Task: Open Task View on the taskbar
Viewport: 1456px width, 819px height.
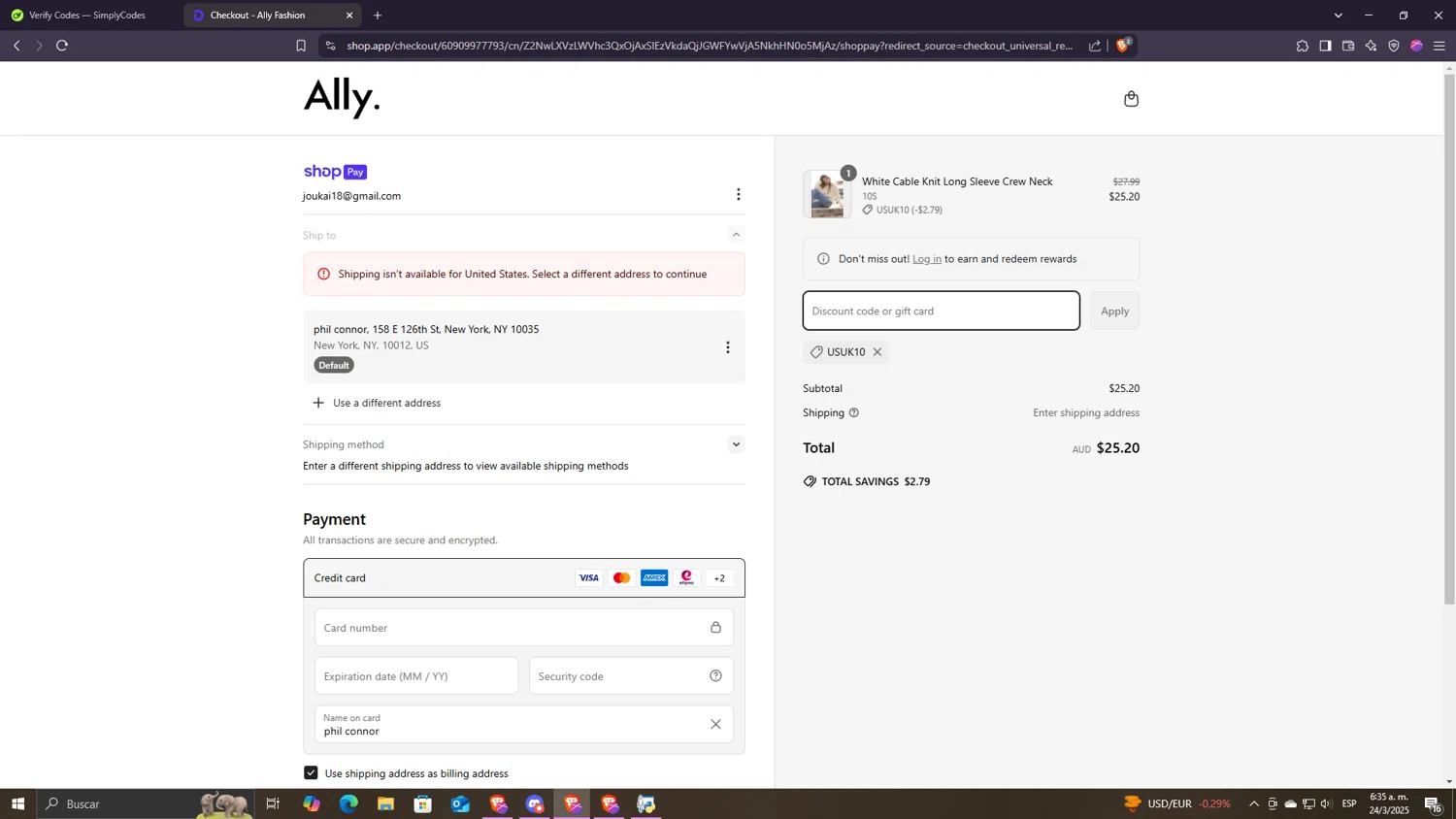Action: point(273,803)
